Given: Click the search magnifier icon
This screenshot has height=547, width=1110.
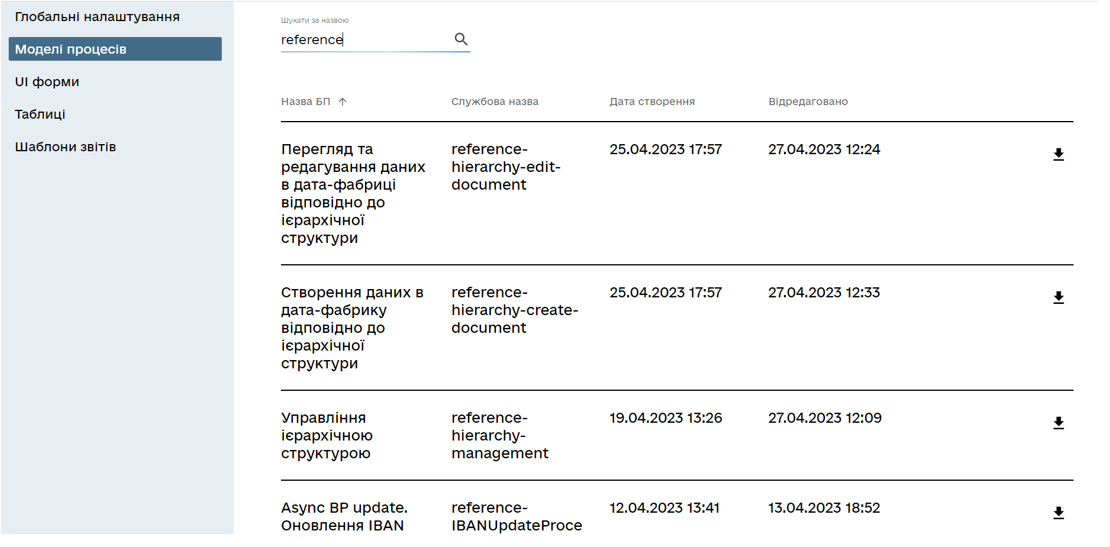Looking at the screenshot, I should pos(461,40).
